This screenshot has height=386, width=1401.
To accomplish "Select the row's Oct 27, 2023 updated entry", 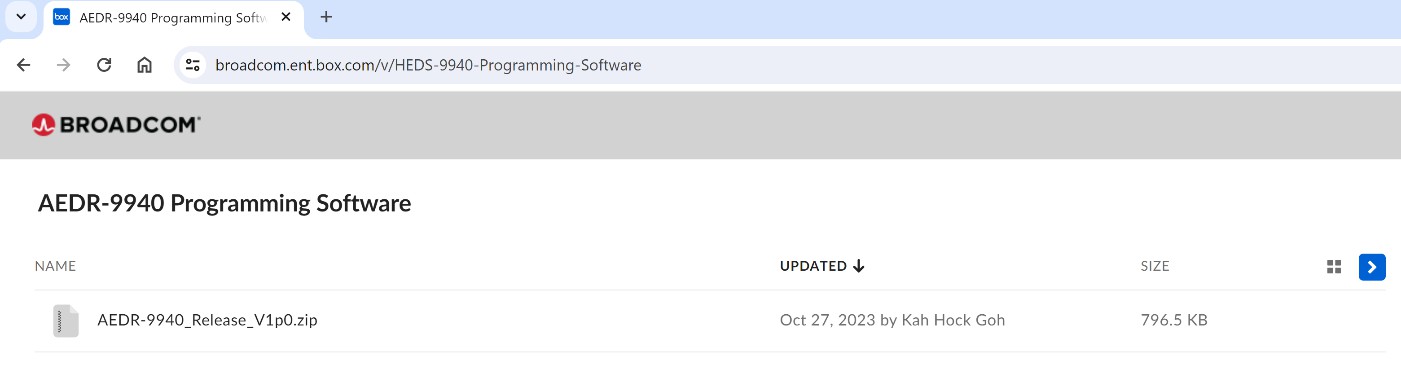I will click(892, 320).
